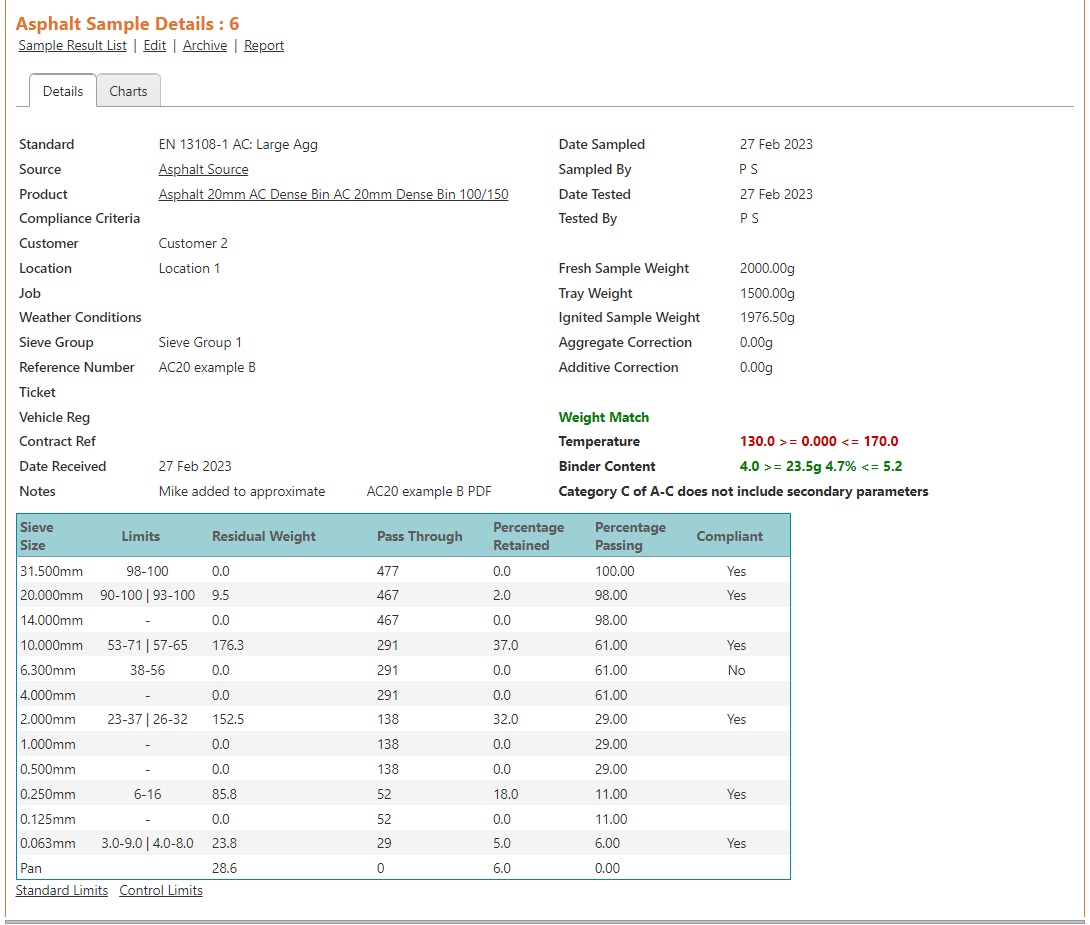Open the Report link
This screenshot has width=1090, height=925.
[x=264, y=46]
